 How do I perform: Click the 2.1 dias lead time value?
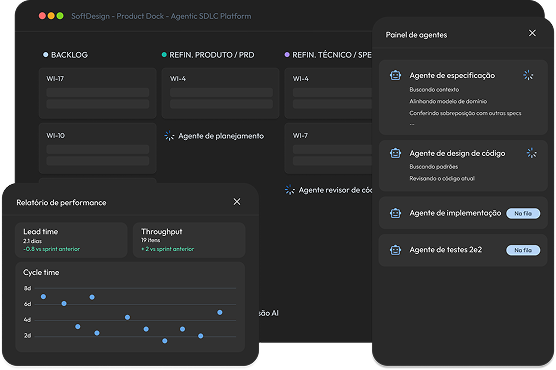pyautogui.click(x=32, y=241)
